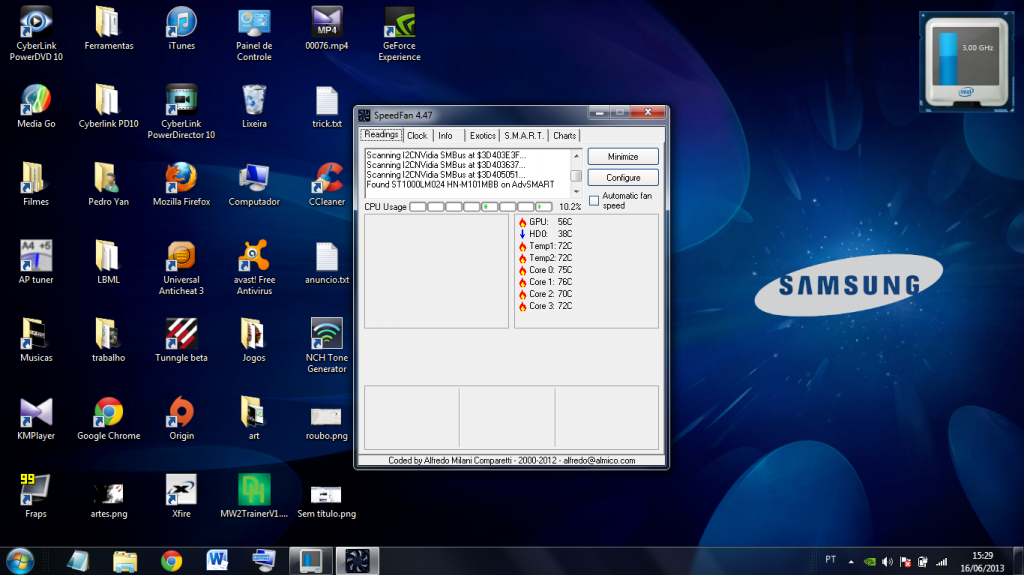Click the Configure button in SpeedFan

[x=623, y=177]
